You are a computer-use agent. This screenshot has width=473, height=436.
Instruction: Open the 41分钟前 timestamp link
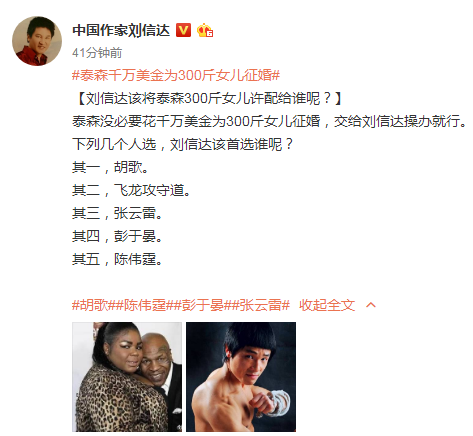(97, 53)
